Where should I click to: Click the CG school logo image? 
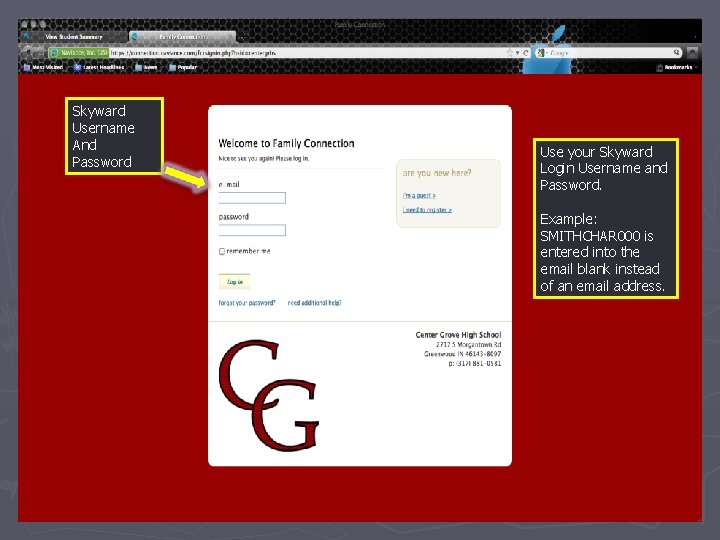pos(269,395)
